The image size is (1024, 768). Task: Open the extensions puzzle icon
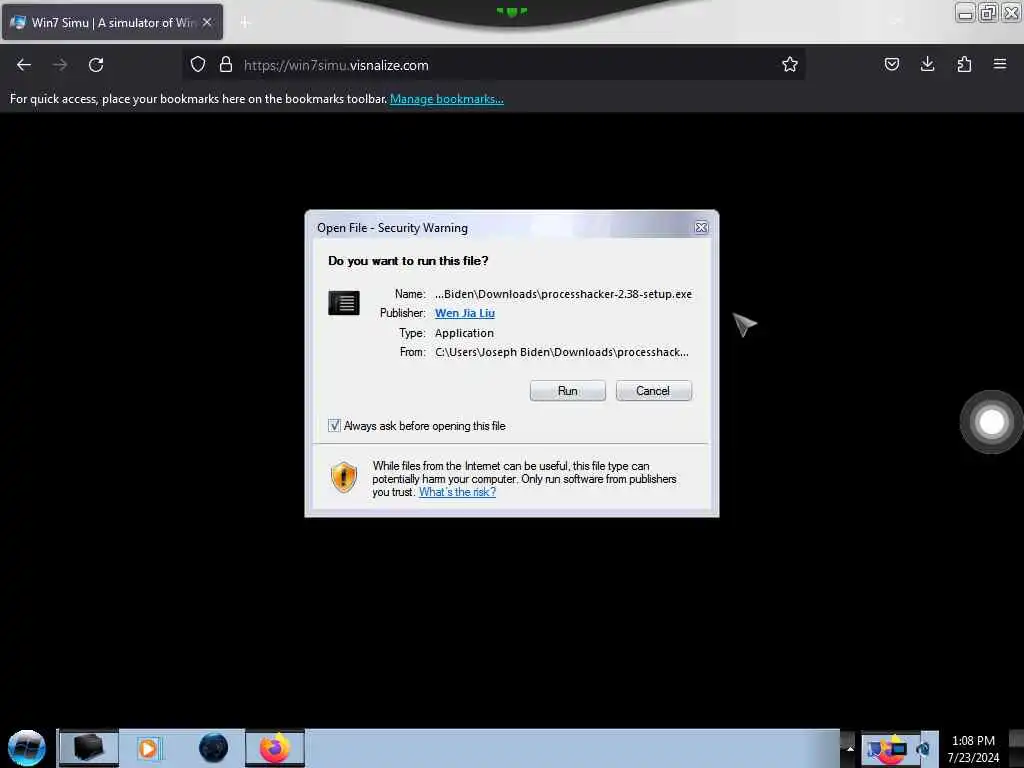(964, 64)
